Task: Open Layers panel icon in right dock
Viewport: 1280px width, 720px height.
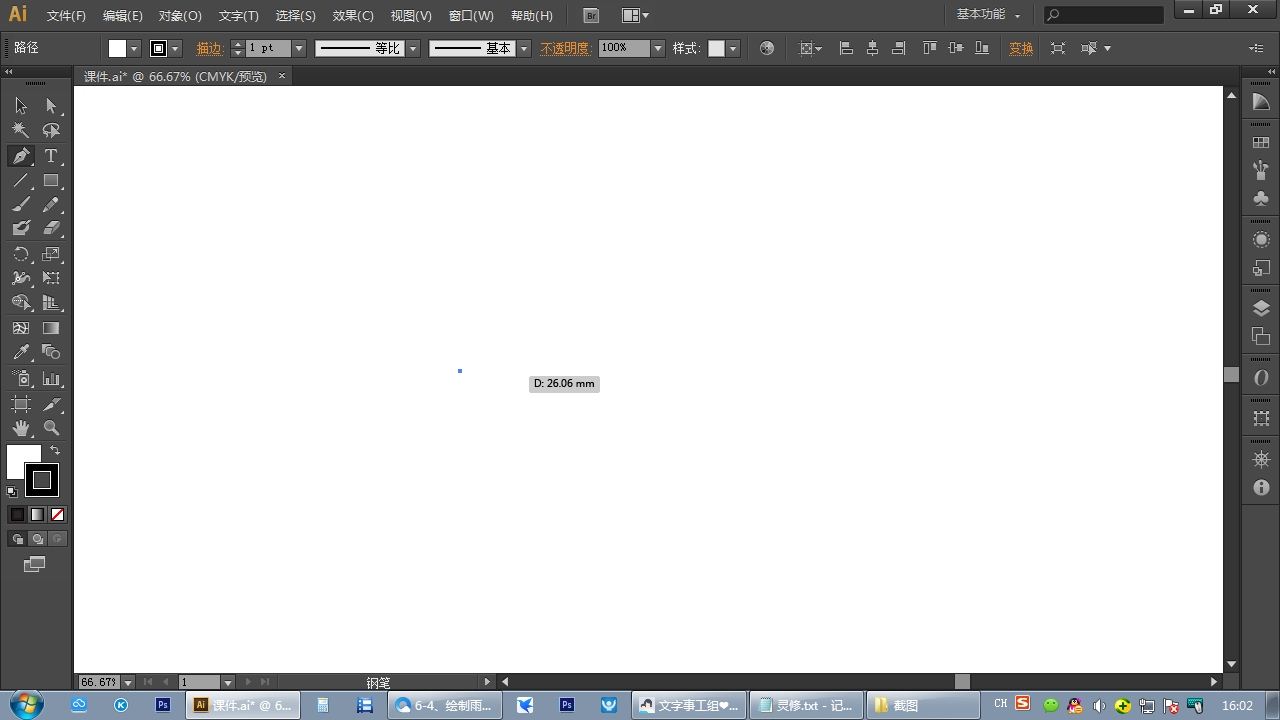Action: [x=1261, y=308]
